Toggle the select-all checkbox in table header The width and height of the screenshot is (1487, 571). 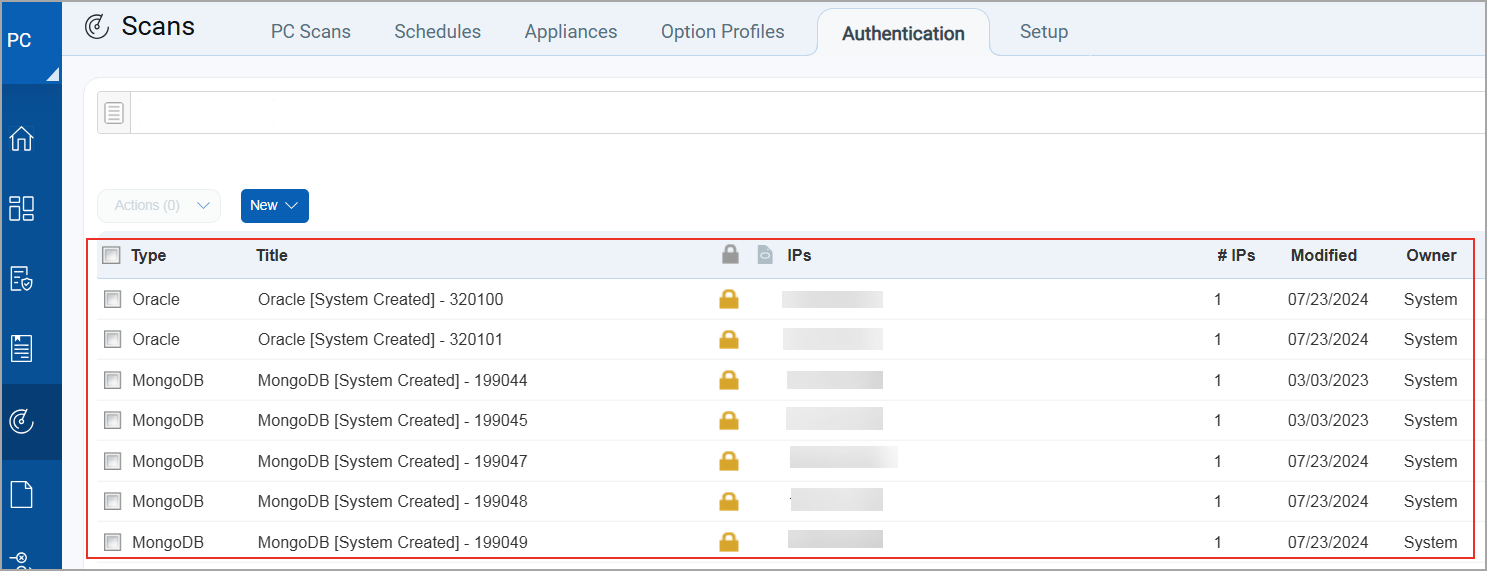111,255
